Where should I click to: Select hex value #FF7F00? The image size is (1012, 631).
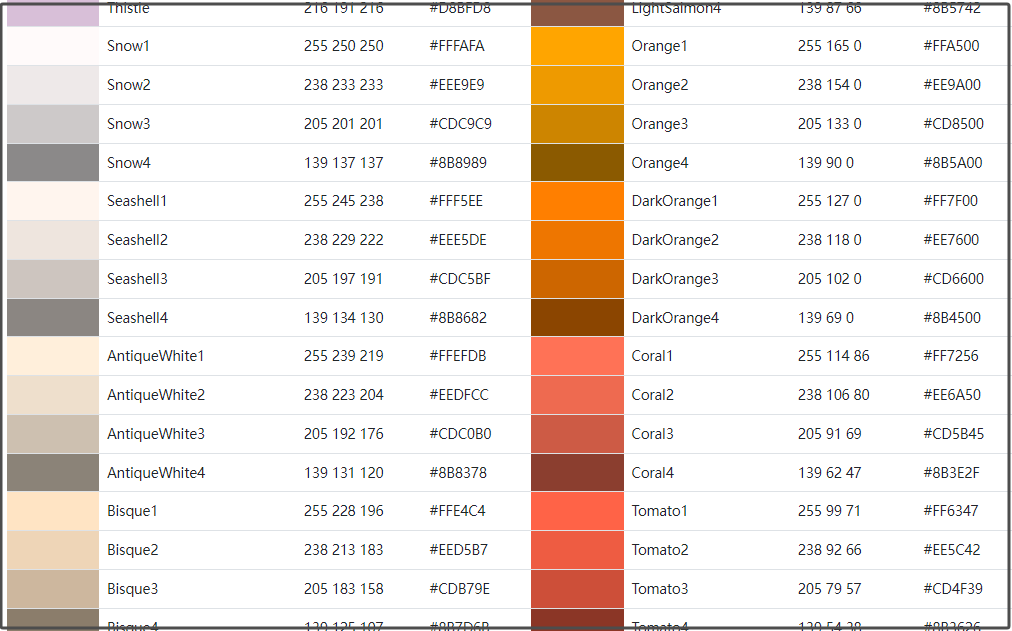(x=950, y=201)
